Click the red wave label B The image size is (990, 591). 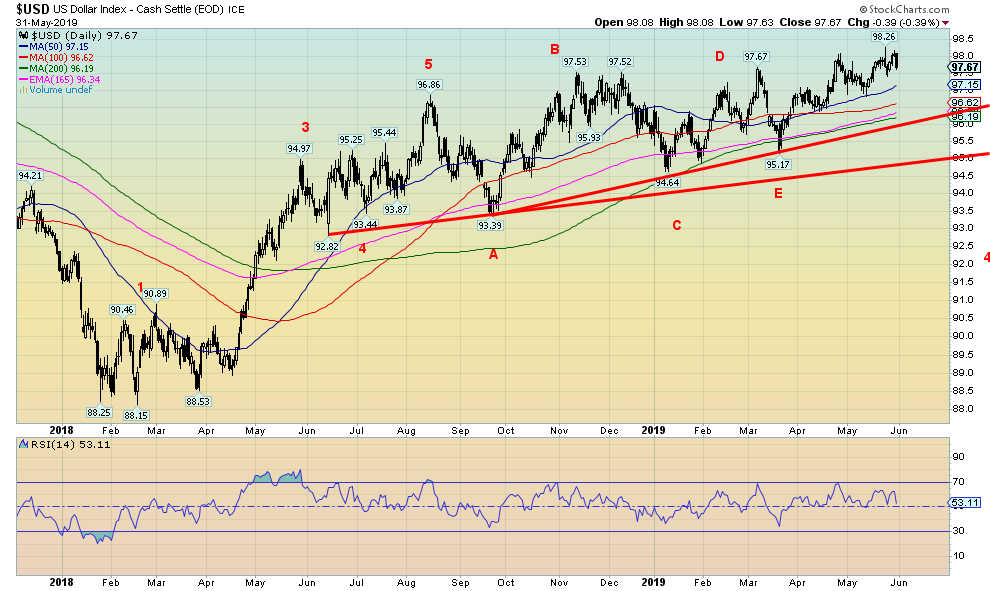pos(554,49)
